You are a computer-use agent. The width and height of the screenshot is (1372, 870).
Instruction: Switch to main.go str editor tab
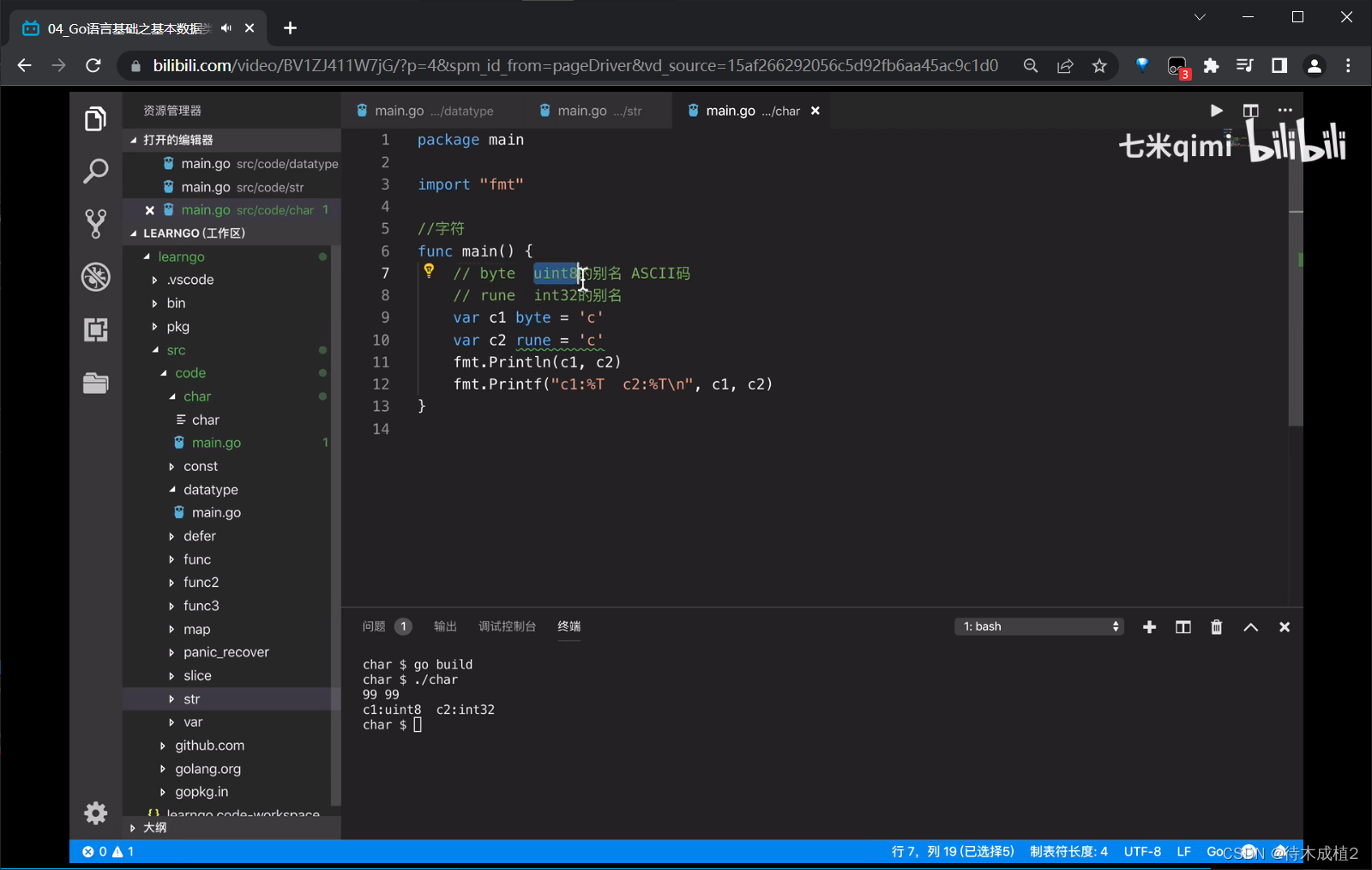[x=592, y=111]
